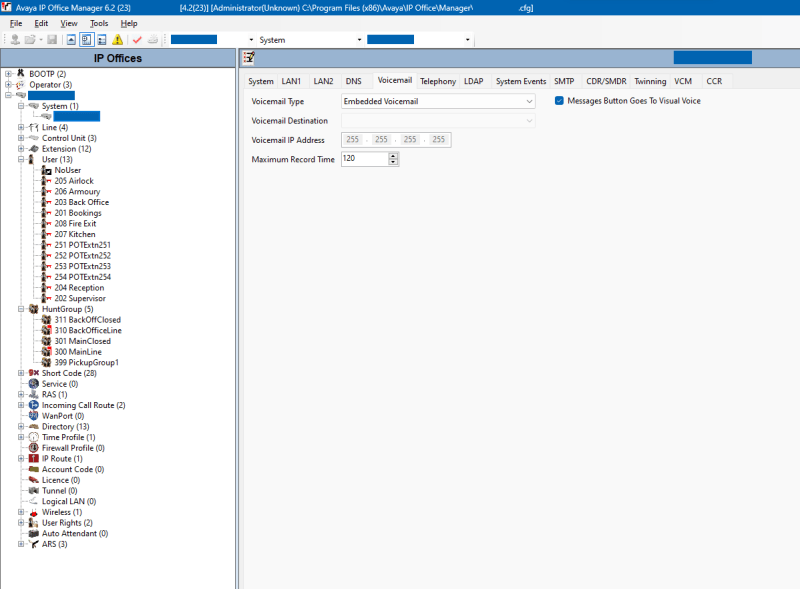Viewport: 800px width, 589px height.
Task: Click the BOOTP node icon
Action: [20, 73]
